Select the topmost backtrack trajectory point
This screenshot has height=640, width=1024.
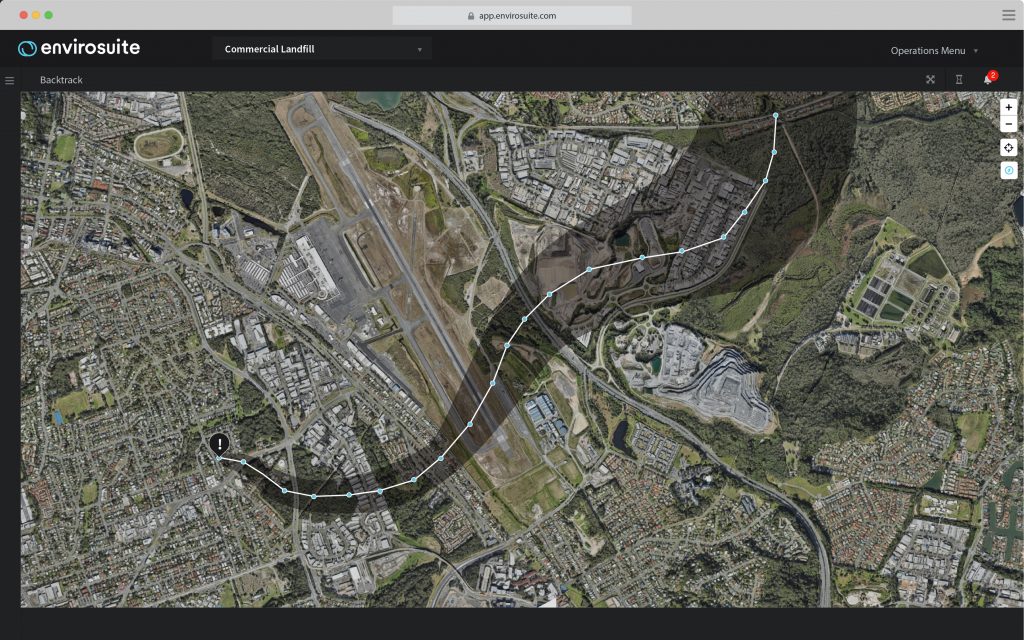[x=776, y=116]
